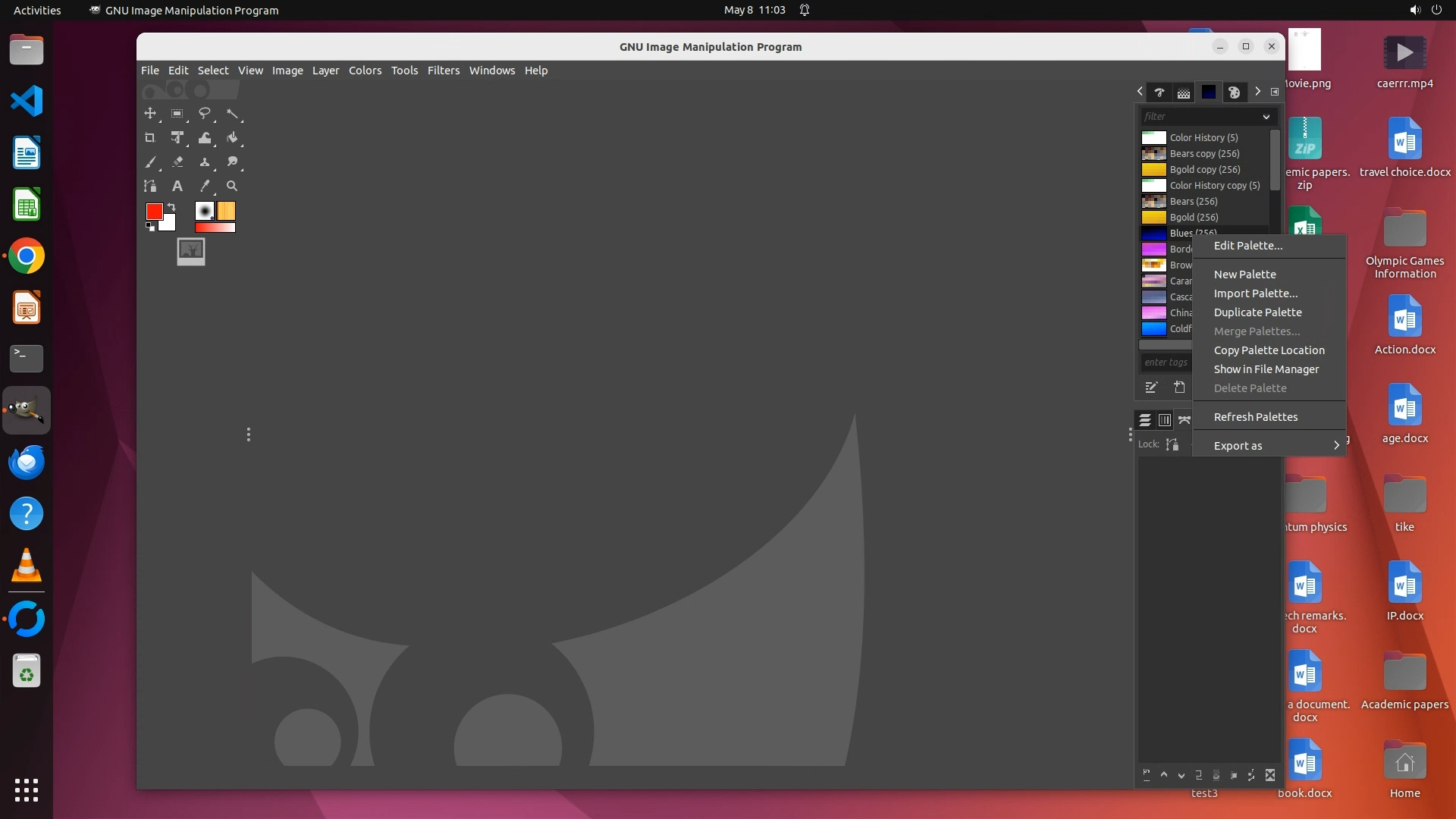Open the palette filter dropdown arrow
The height and width of the screenshot is (819, 1456).
tap(1266, 117)
